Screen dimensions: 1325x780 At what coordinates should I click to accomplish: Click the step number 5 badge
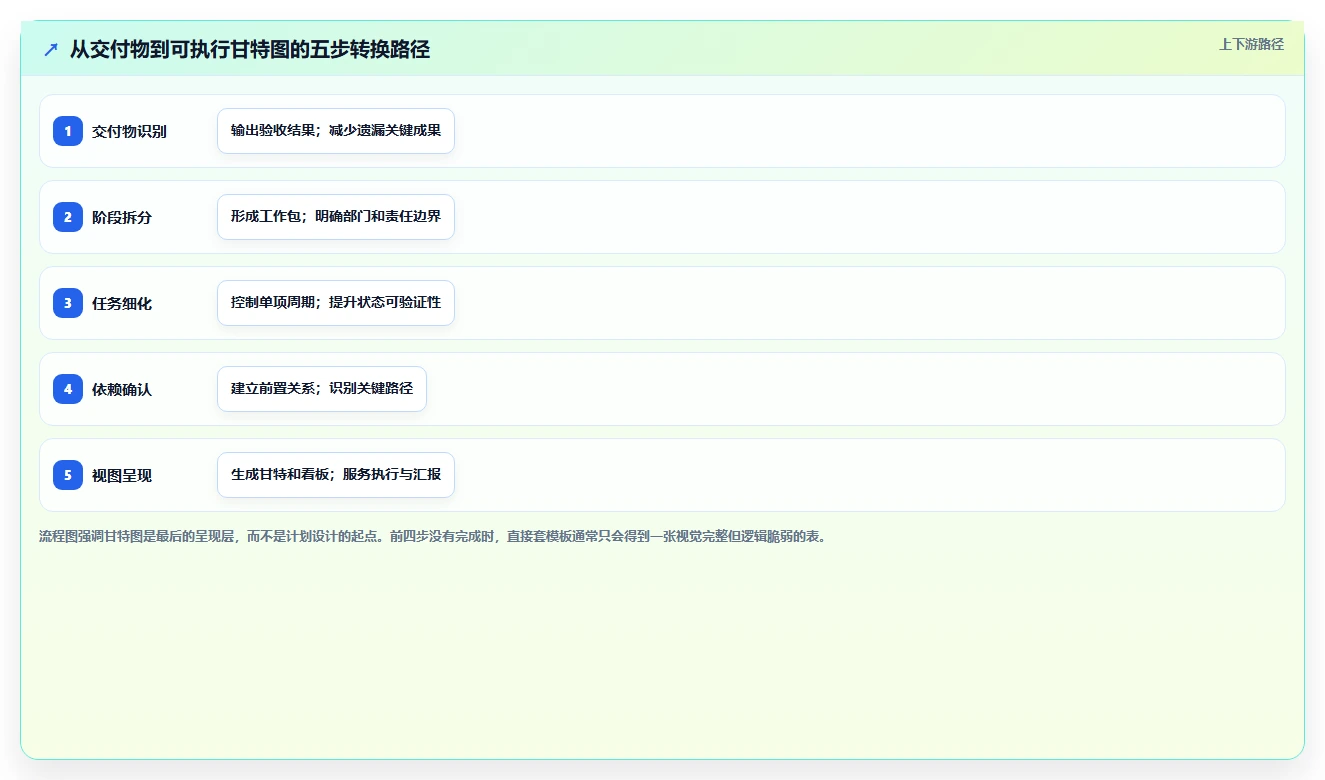(68, 475)
